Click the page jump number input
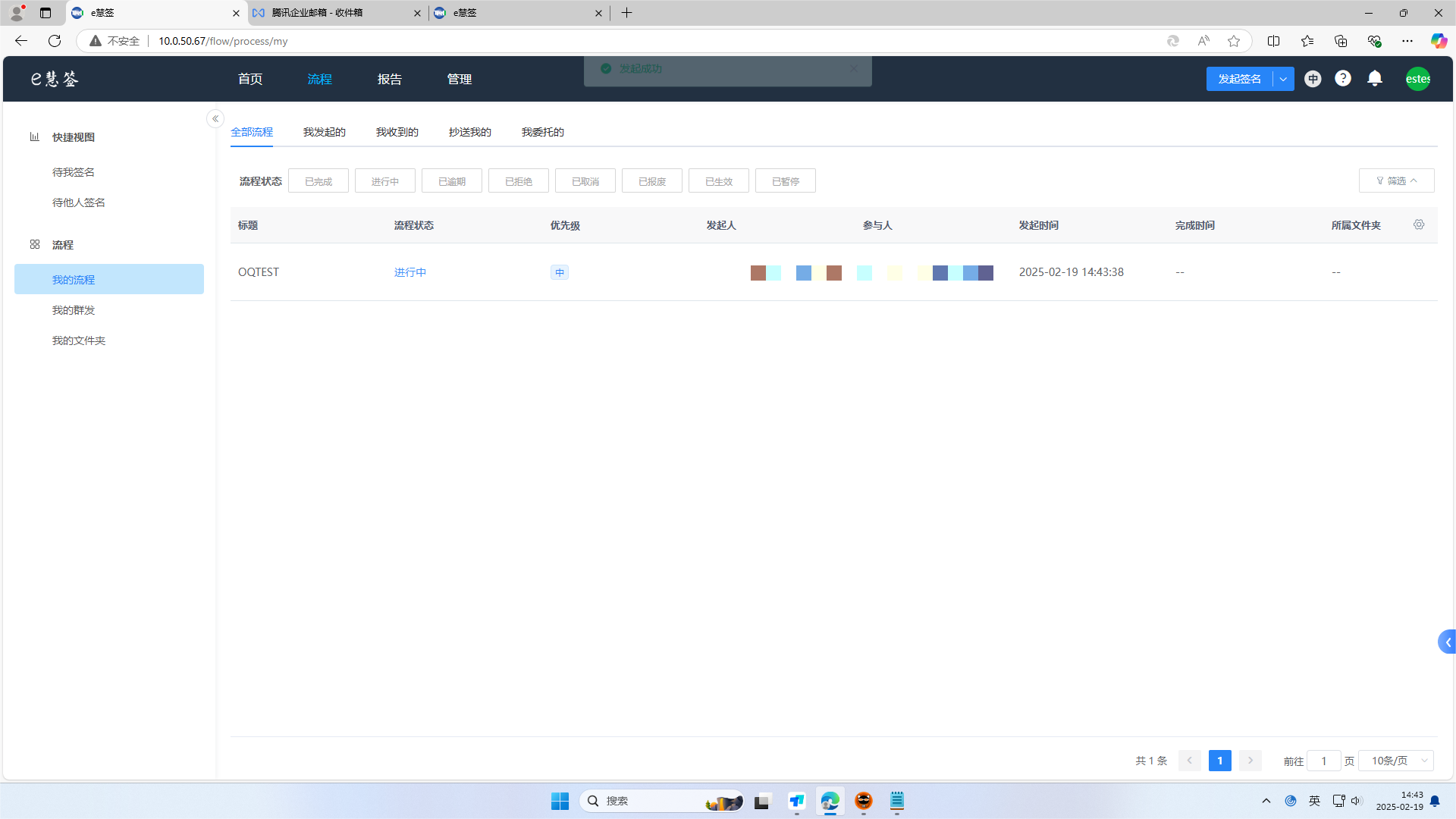The image size is (1456, 819). pyautogui.click(x=1323, y=761)
